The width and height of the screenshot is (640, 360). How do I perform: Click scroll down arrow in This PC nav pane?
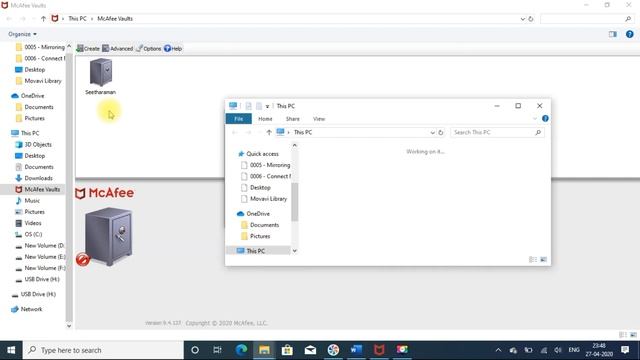pyautogui.click(x=295, y=251)
